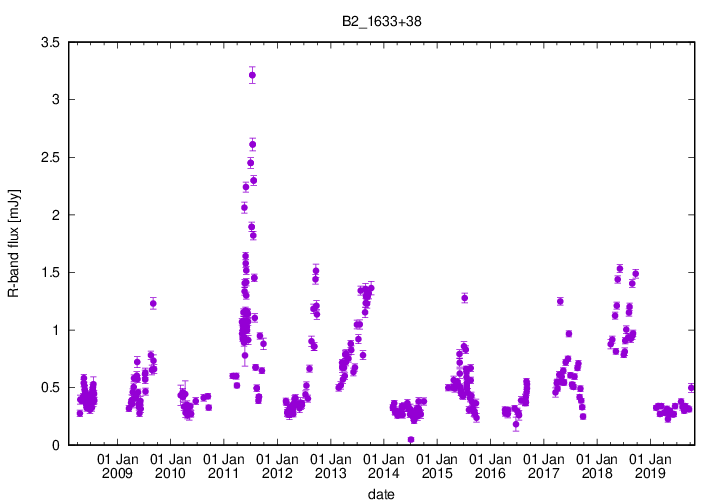This screenshot has height=504, width=720.
Task: Click the 01 Jan 2019 date label
Action: [649, 465]
